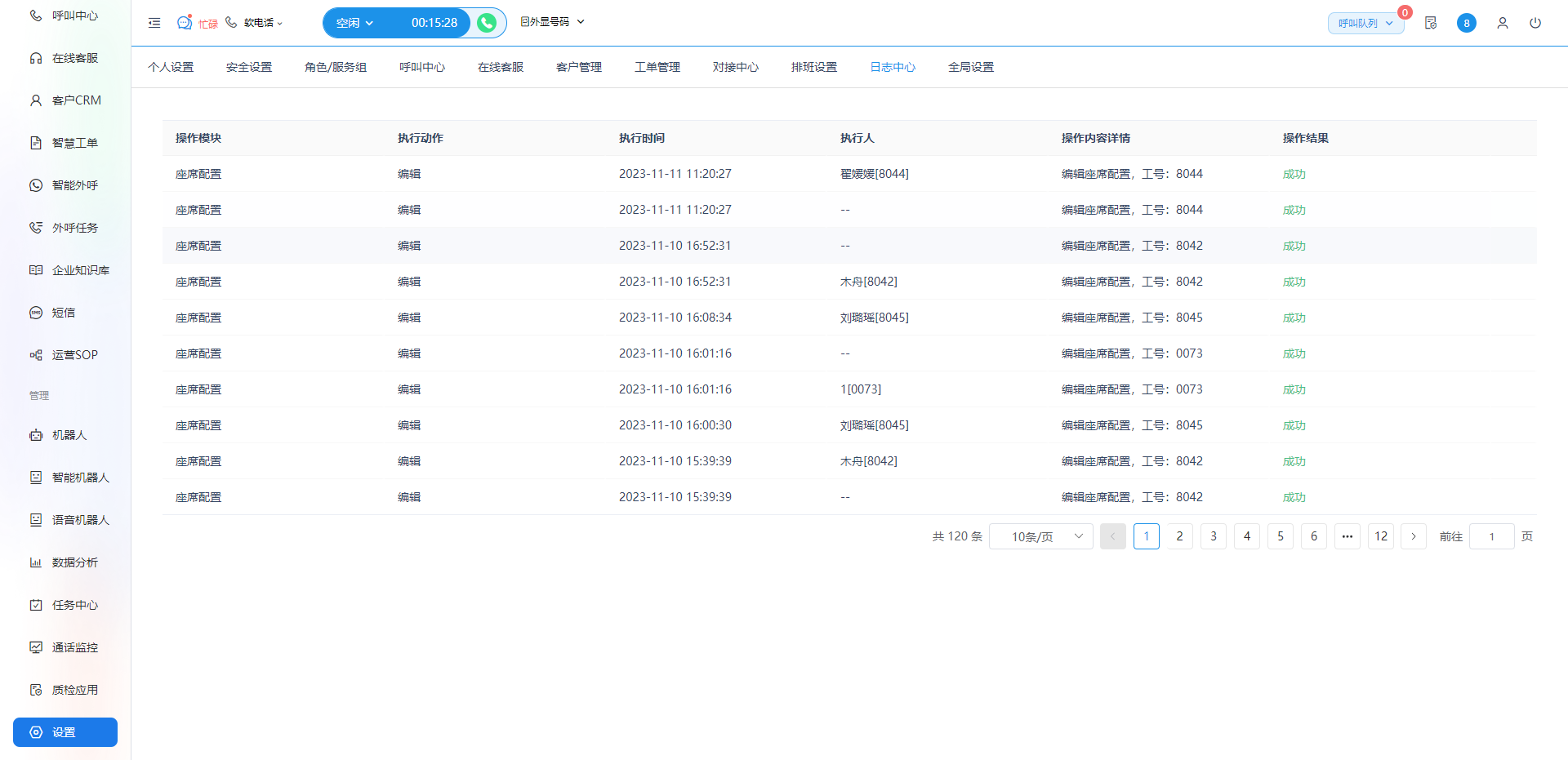Select 智能外呼 in the sidebar

65,185
